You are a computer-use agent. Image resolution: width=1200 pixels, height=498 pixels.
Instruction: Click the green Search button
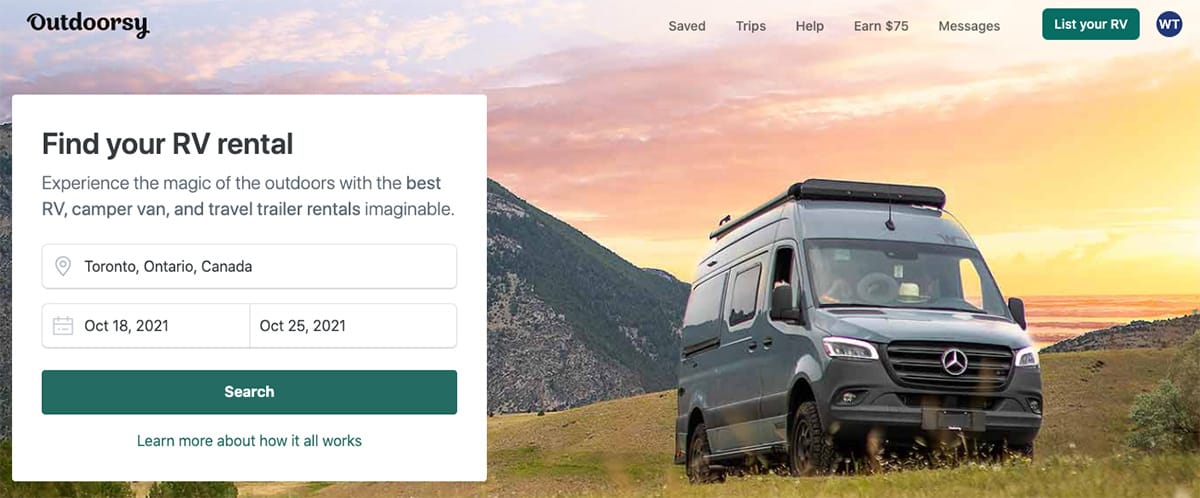tap(249, 392)
